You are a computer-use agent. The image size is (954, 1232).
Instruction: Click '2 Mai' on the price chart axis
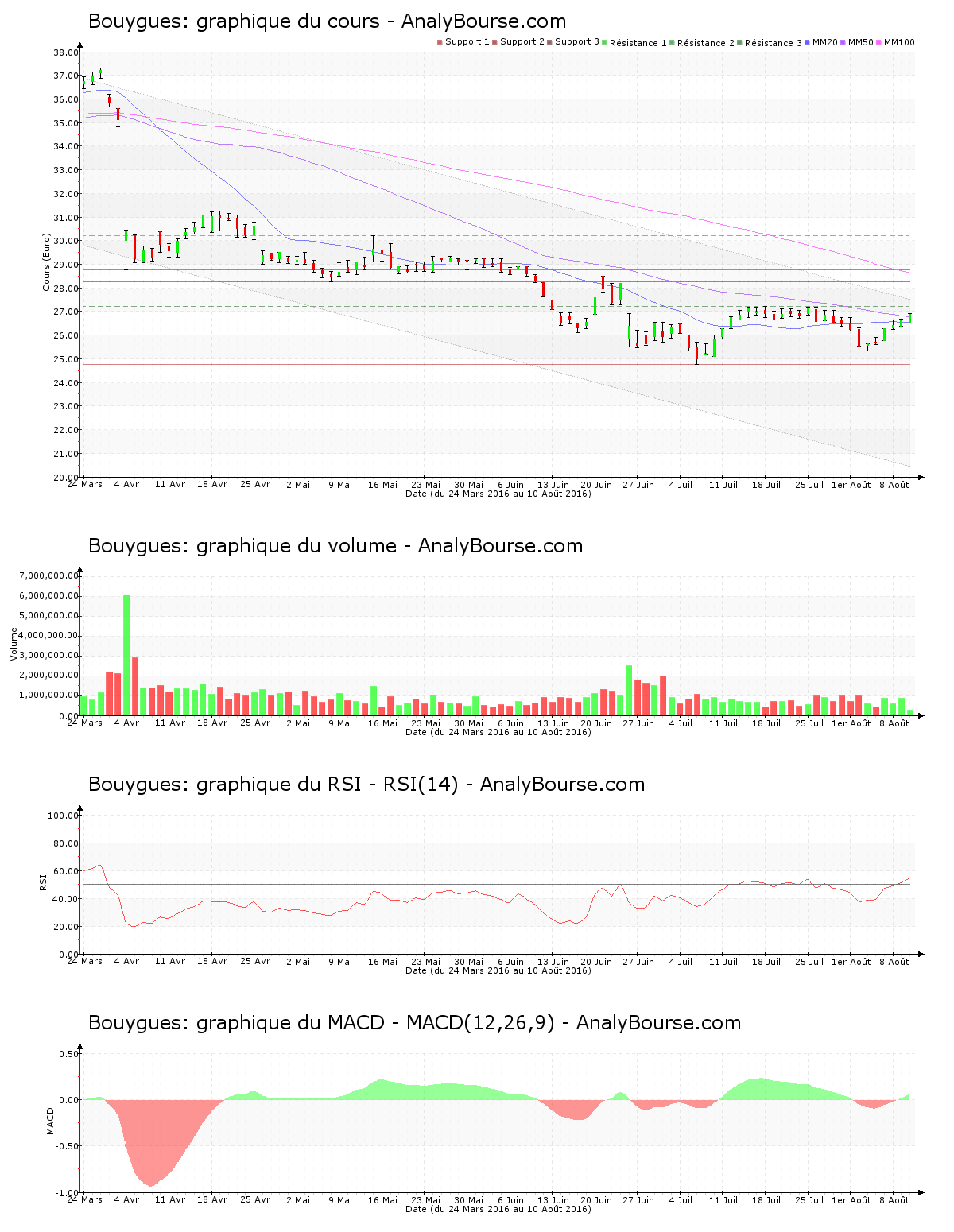(298, 484)
